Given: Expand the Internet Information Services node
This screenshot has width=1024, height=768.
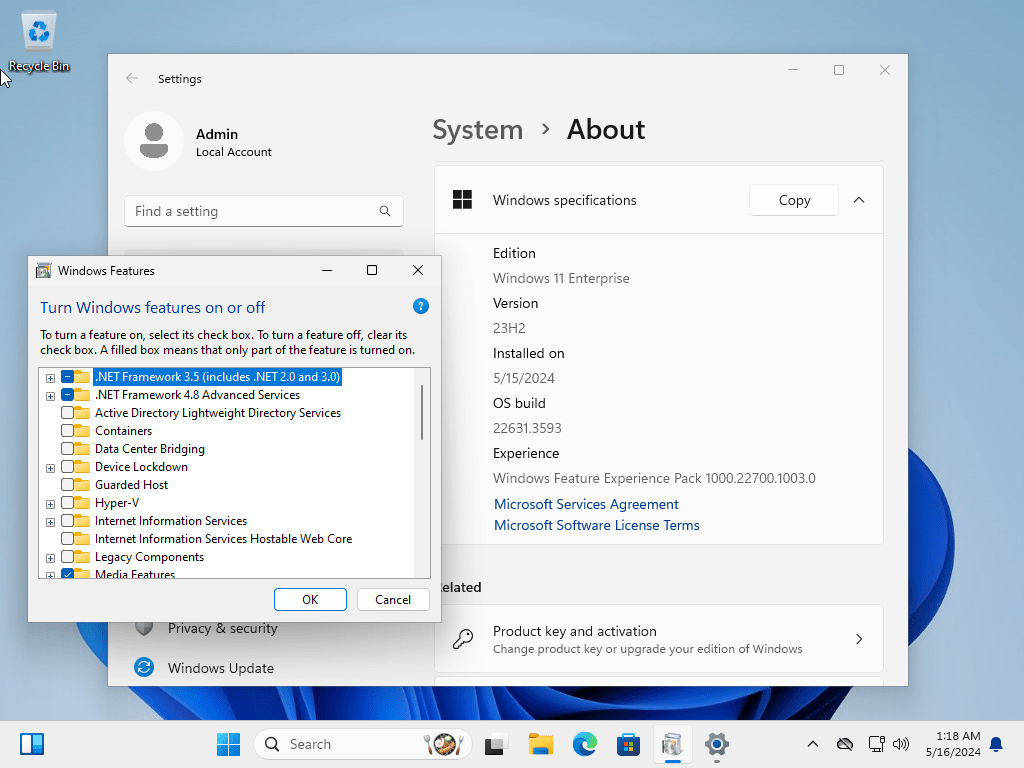Looking at the screenshot, I should [50, 521].
